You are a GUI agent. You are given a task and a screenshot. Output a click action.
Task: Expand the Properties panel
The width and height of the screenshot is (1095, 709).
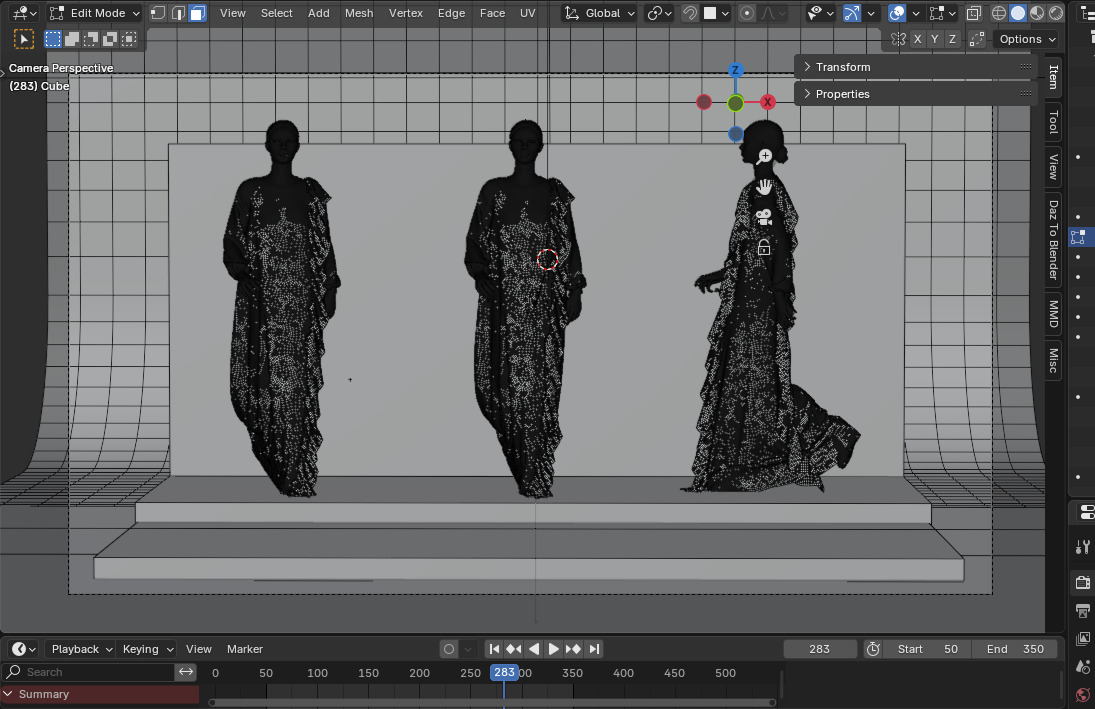click(916, 94)
